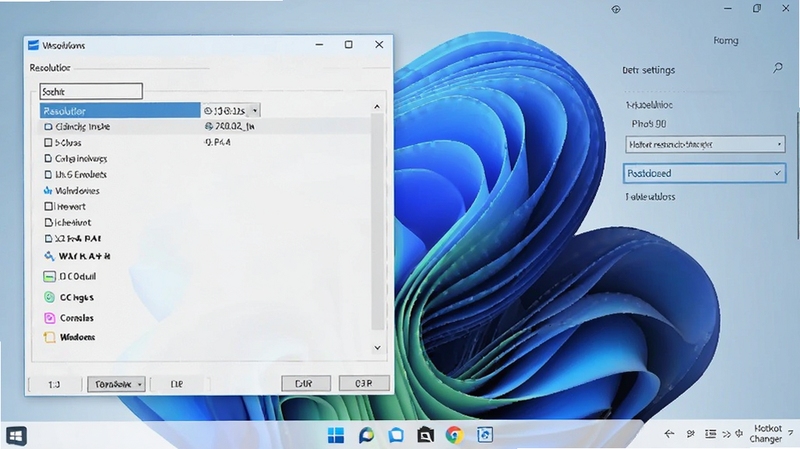
Task: Click the document icon beside X2 row
Action: tap(48, 238)
